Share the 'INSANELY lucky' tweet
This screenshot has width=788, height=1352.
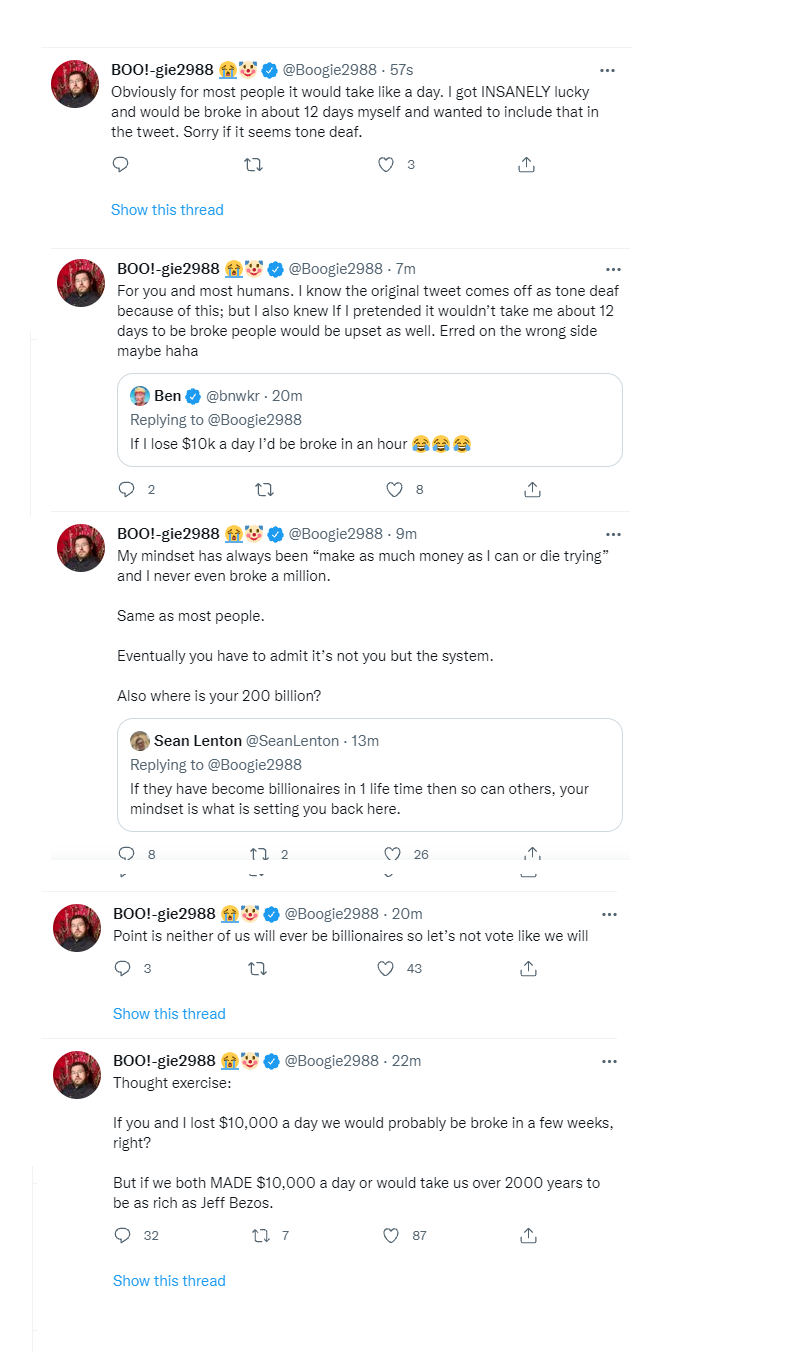(527, 165)
